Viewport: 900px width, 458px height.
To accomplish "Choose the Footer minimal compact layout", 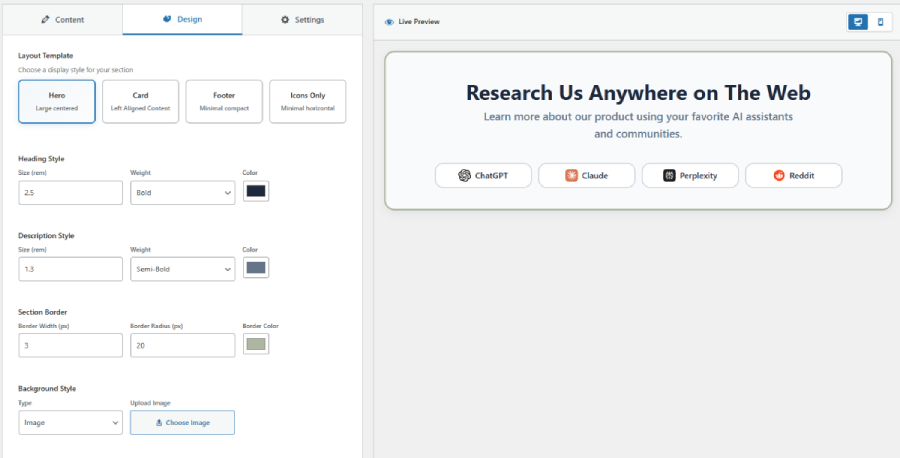I will 224,101.
